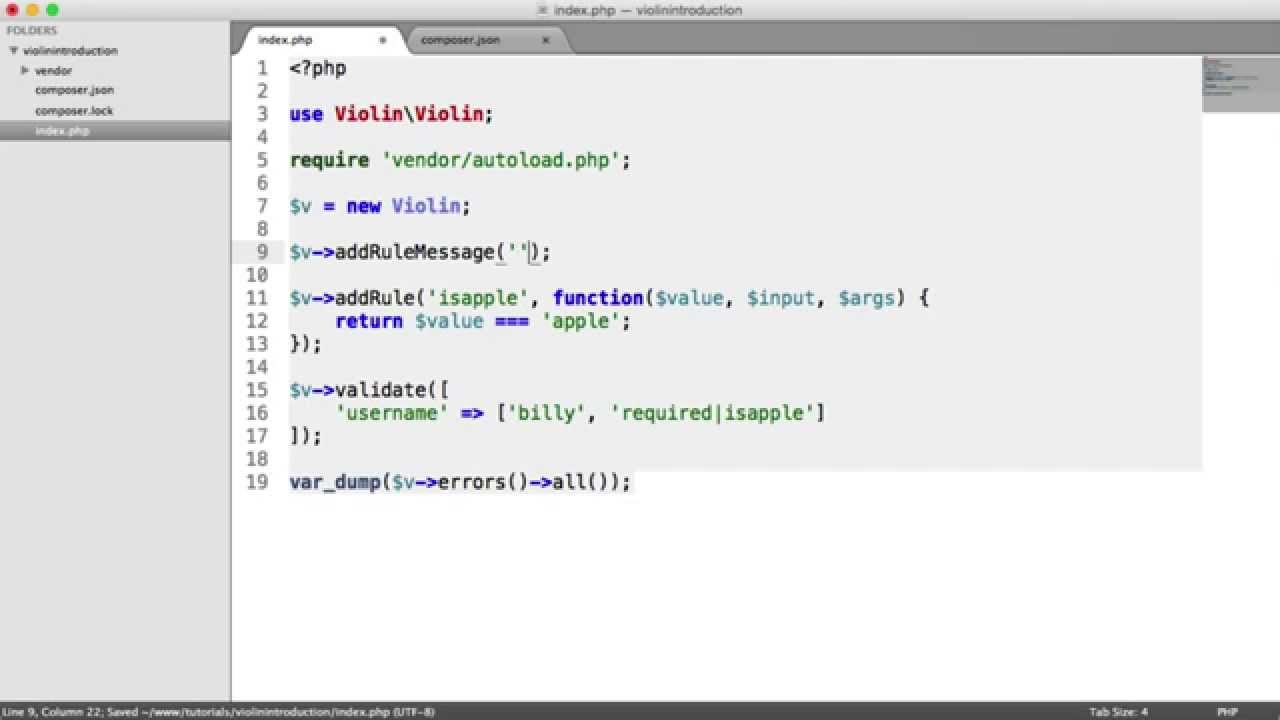Click line number 1 in the gutter
This screenshot has width=1280, height=720.
tap(262, 68)
